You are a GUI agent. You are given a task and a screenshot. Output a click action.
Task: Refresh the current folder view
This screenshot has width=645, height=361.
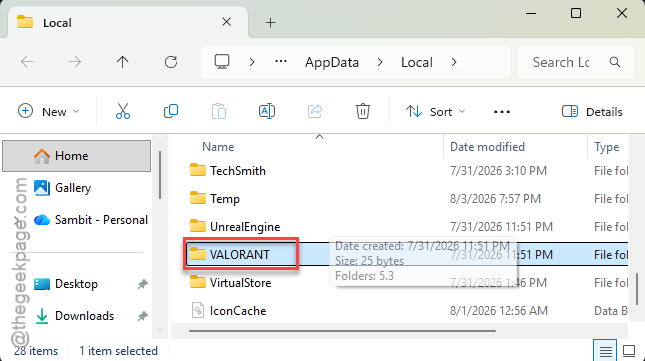(x=171, y=62)
